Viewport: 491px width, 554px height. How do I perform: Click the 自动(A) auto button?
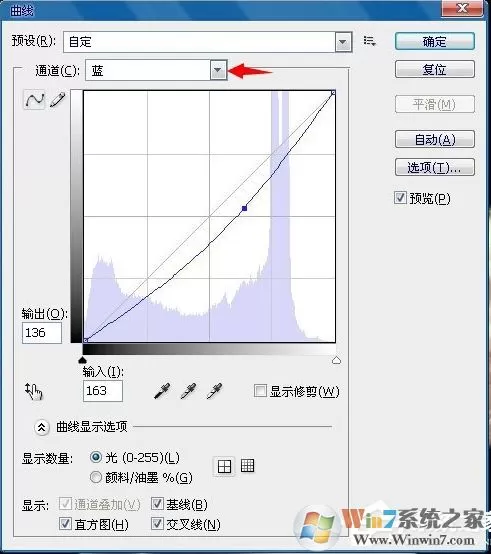(x=434, y=139)
